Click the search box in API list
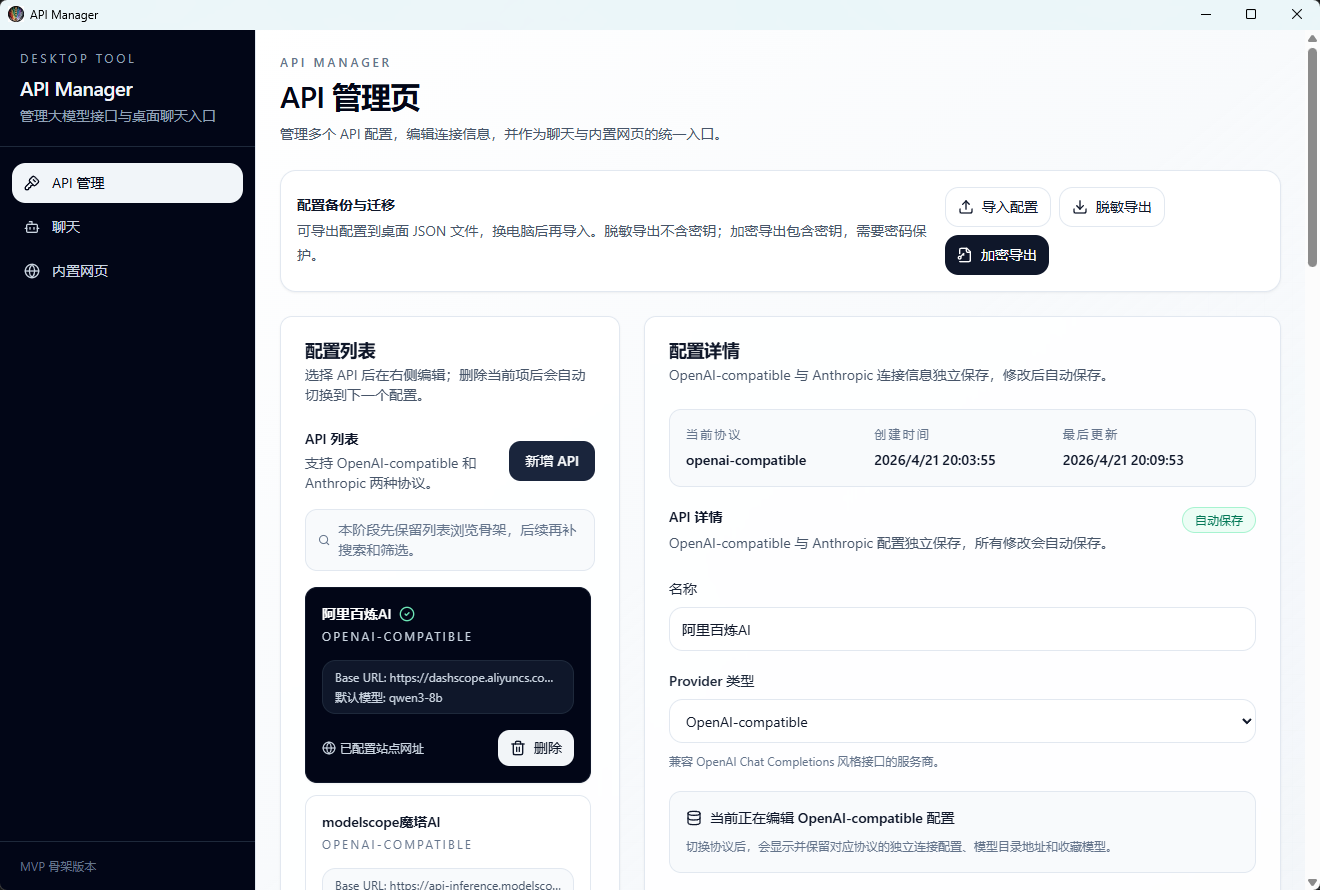This screenshot has width=1320, height=890. 450,540
